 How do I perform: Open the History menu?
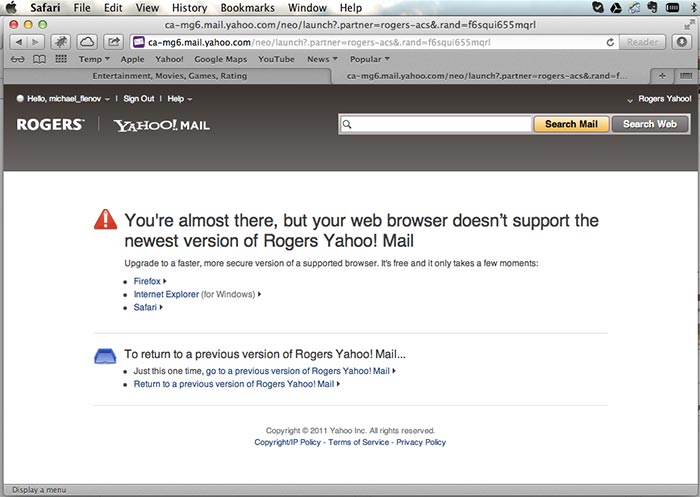[189, 8]
